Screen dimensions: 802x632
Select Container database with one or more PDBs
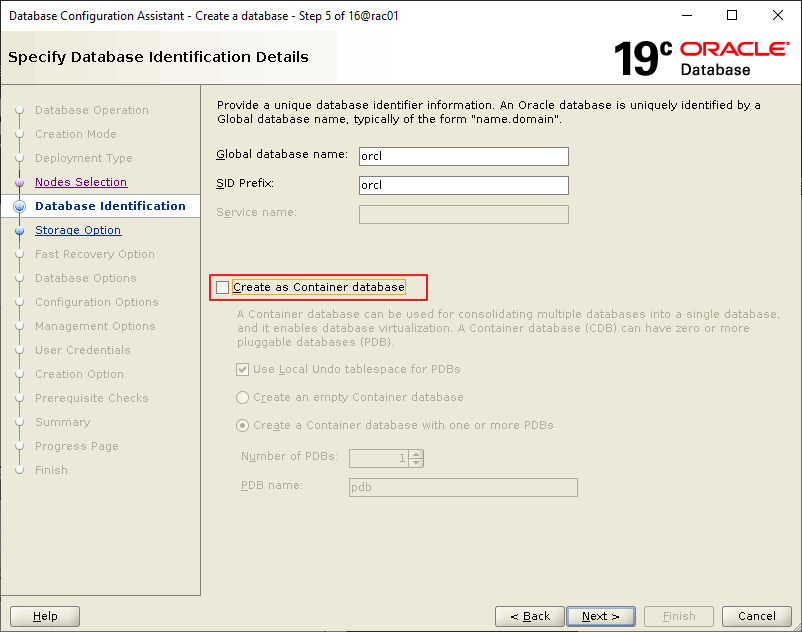(x=242, y=425)
